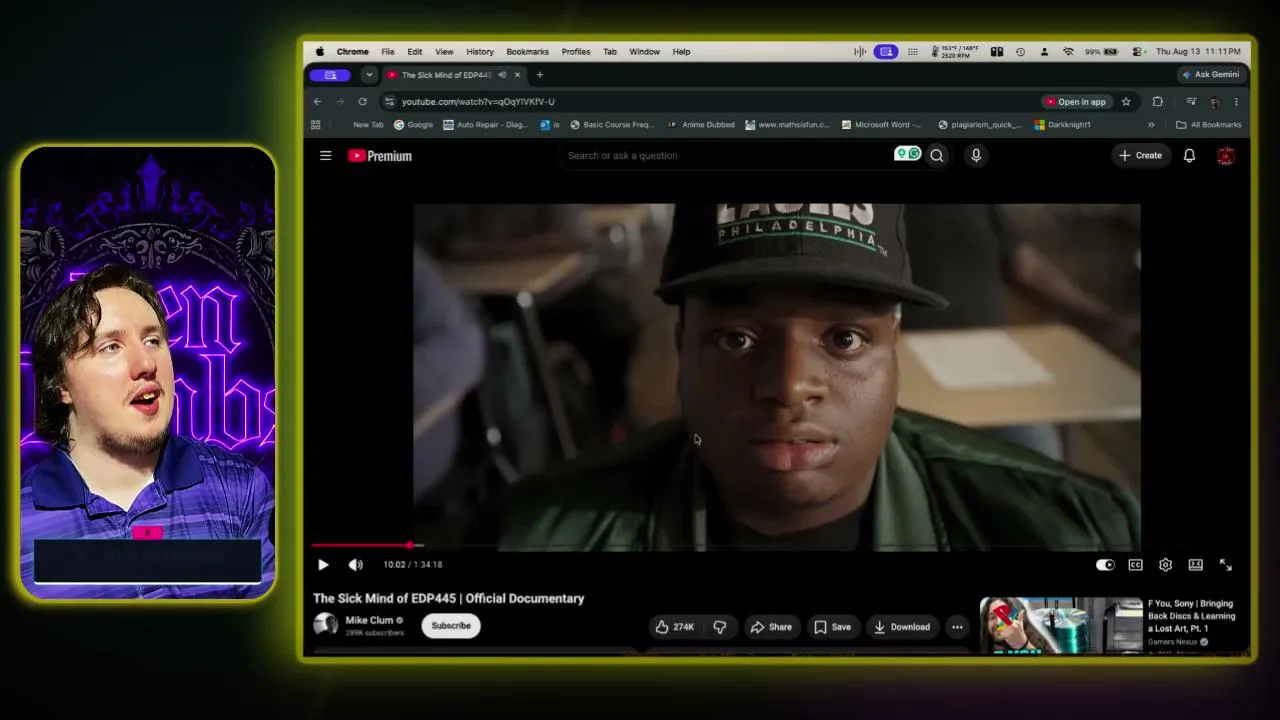Click the address bar URL
The image size is (1280, 720).
tap(478, 101)
